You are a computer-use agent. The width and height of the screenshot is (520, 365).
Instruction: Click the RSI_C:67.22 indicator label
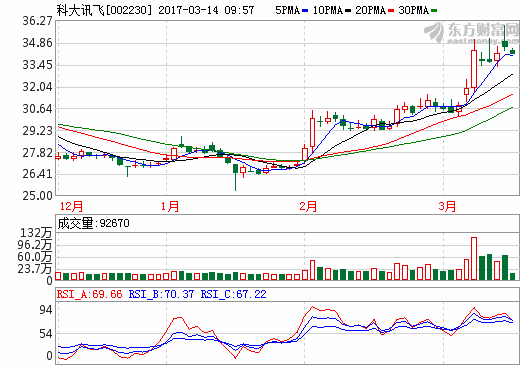[233, 294]
